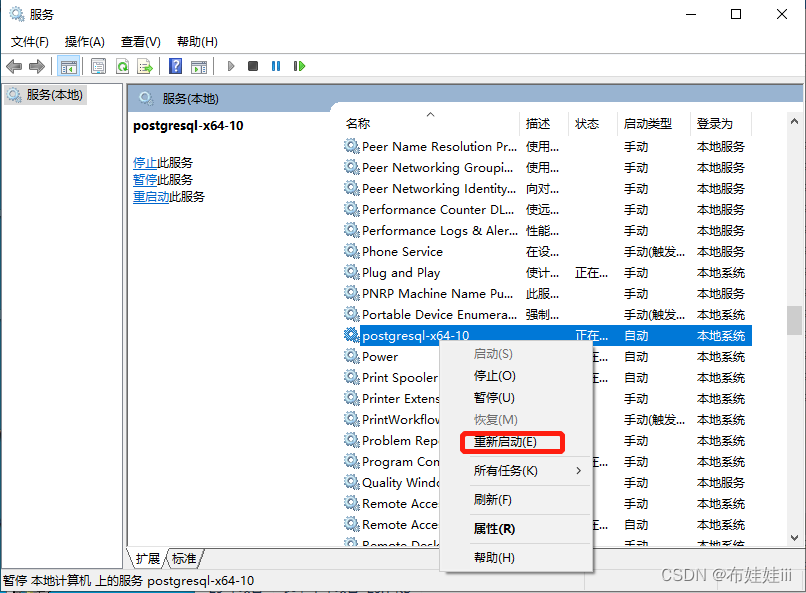Pause the service via the toolbar pause icon
The image size is (806, 593).
(x=275, y=66)
